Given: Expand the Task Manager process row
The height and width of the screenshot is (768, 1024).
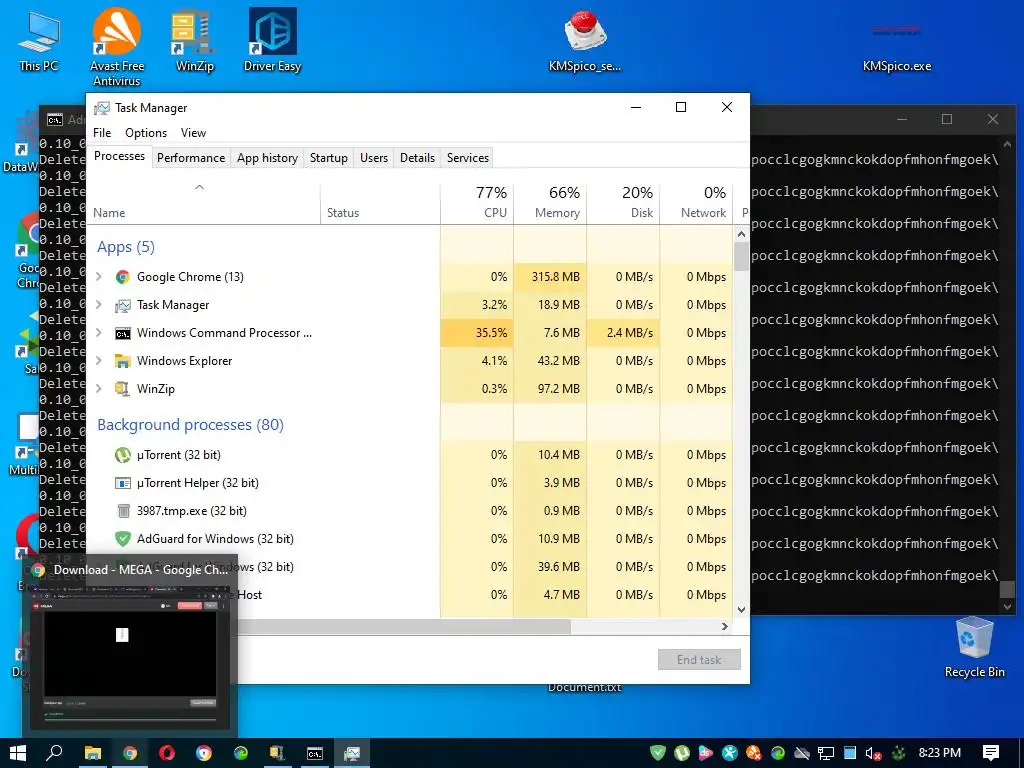Looking at the screenshot, I should [x=99, y=305].
